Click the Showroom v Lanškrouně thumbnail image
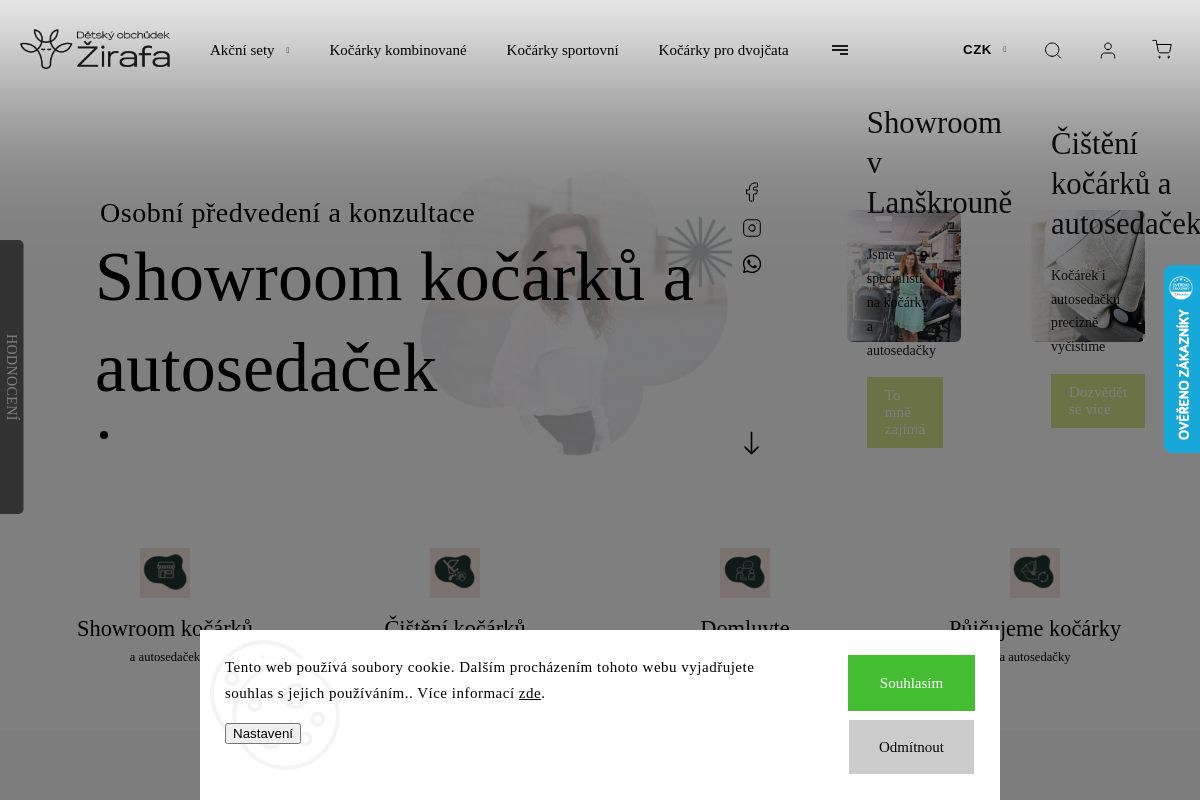The width and height of the screenshot is (1200, 800). coord(904,276)
